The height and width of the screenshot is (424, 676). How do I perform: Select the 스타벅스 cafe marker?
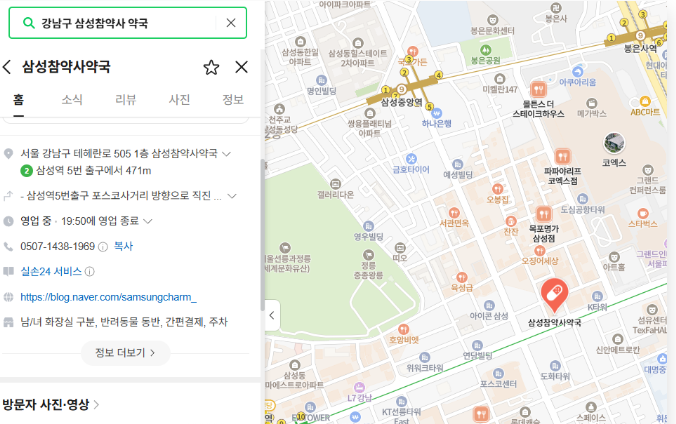(643, 214)
